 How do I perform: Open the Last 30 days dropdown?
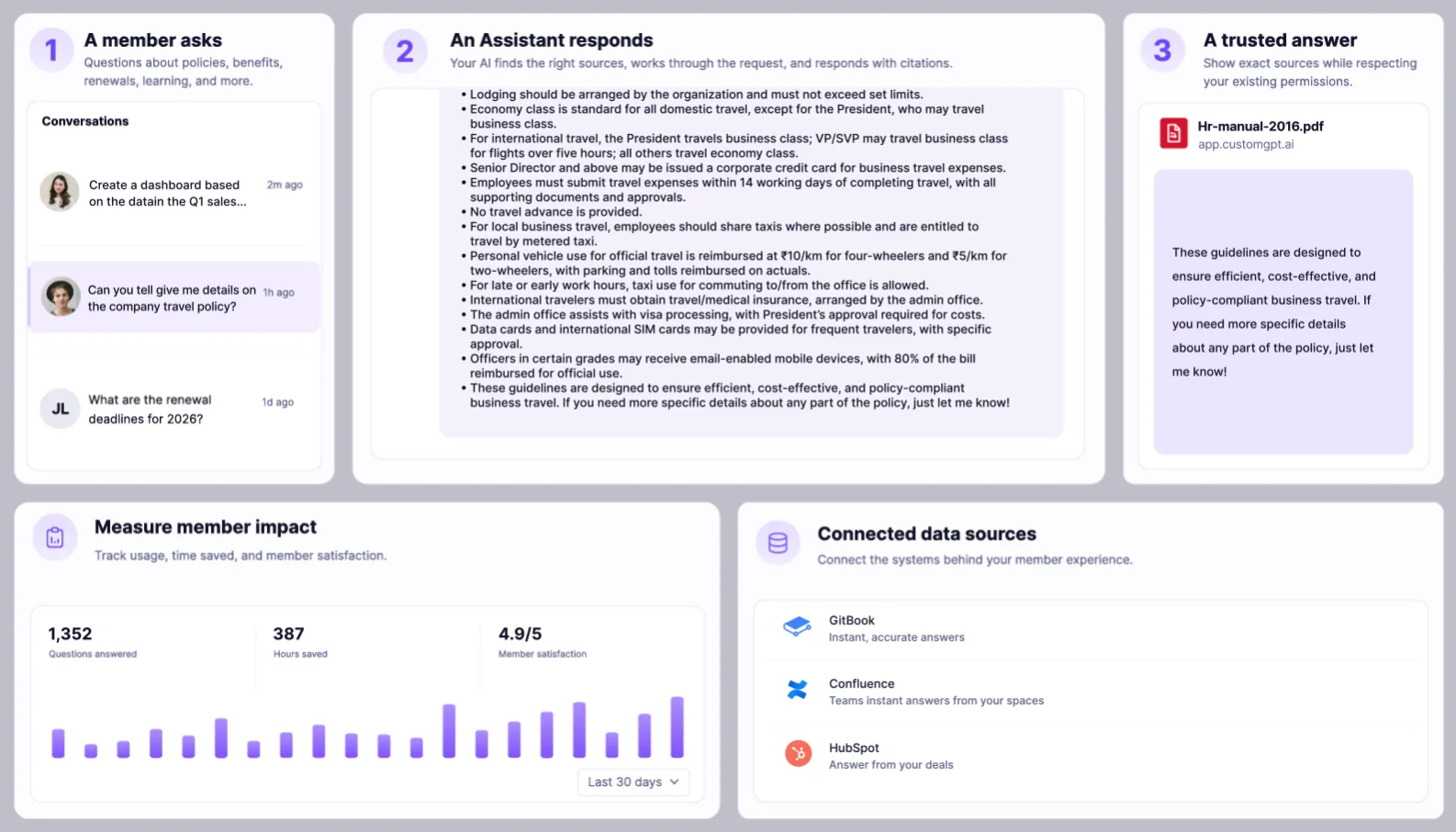pos(633,781)
